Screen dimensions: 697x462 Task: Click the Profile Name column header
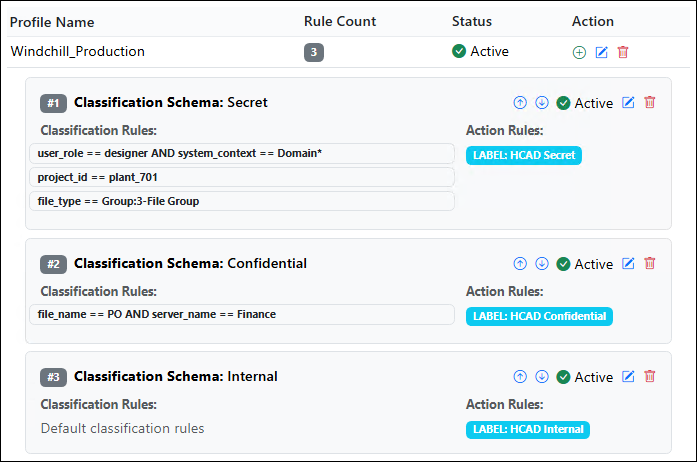tap(52, 22)
